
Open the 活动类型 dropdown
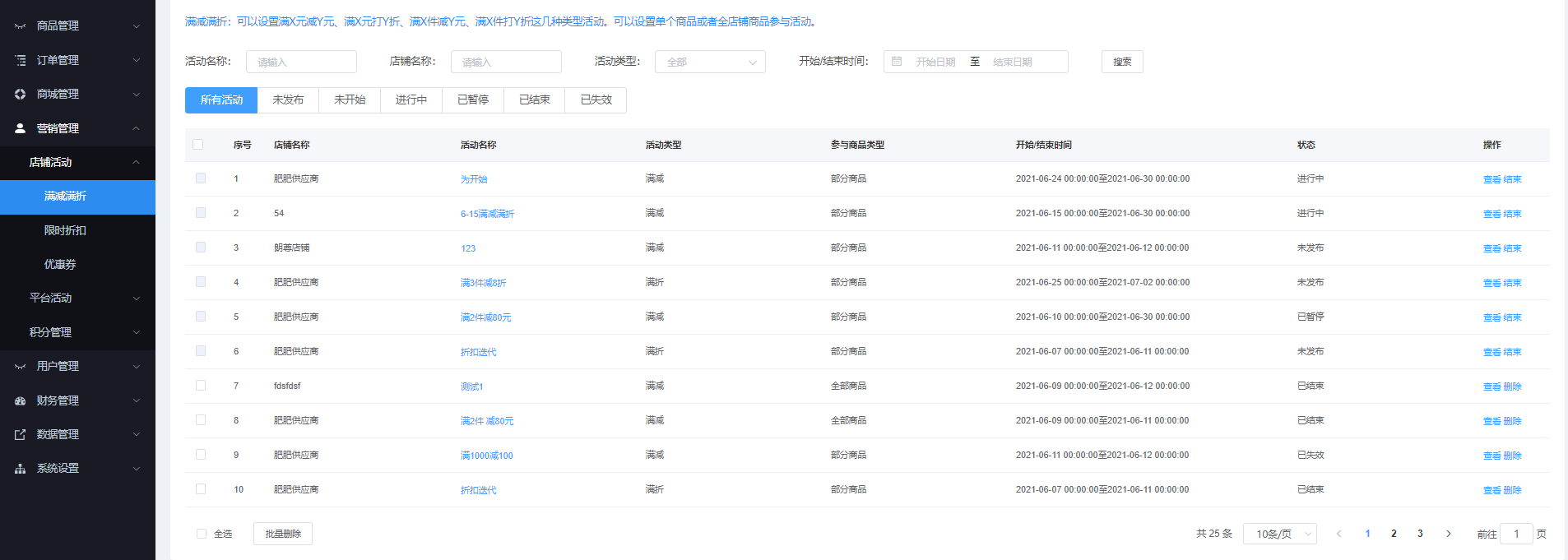pos(710,62)
